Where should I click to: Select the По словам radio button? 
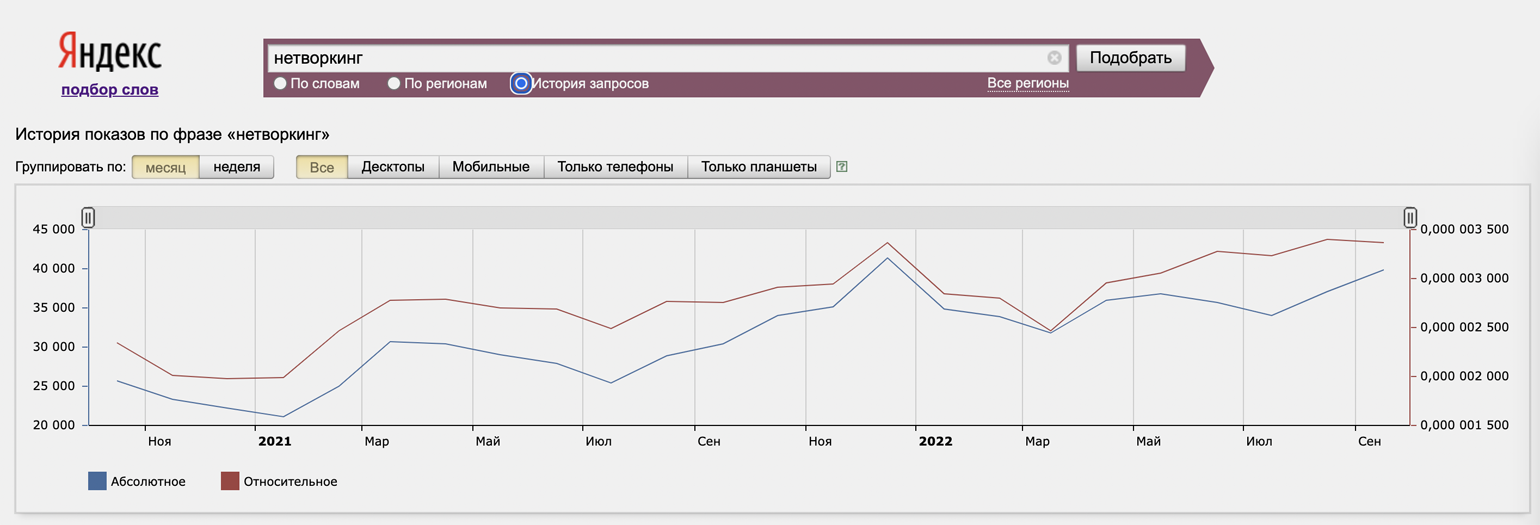pos(280,84)
